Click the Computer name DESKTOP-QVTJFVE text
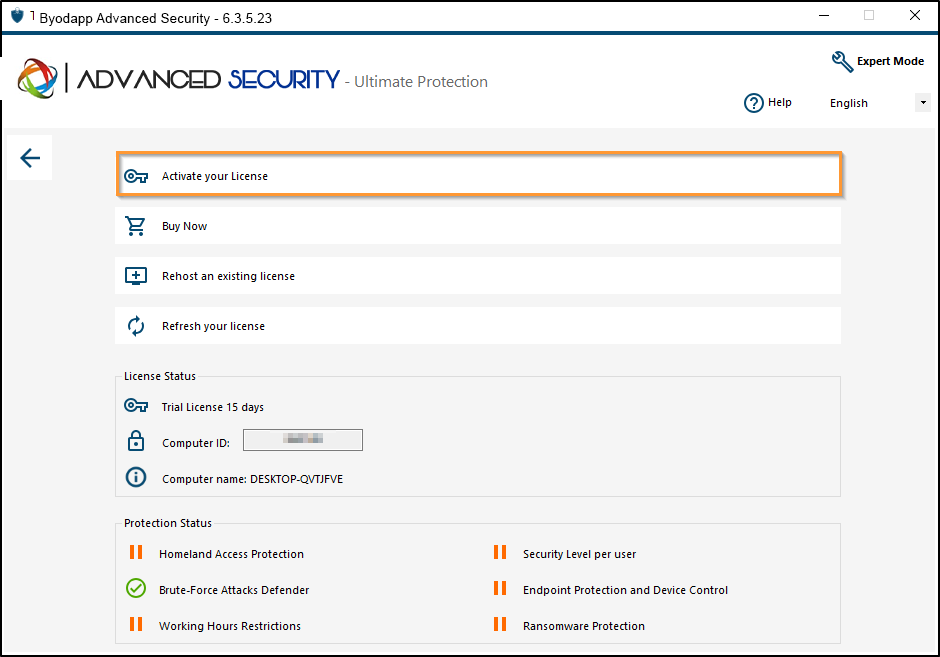The image size is (940, 657). click(252, 479)
